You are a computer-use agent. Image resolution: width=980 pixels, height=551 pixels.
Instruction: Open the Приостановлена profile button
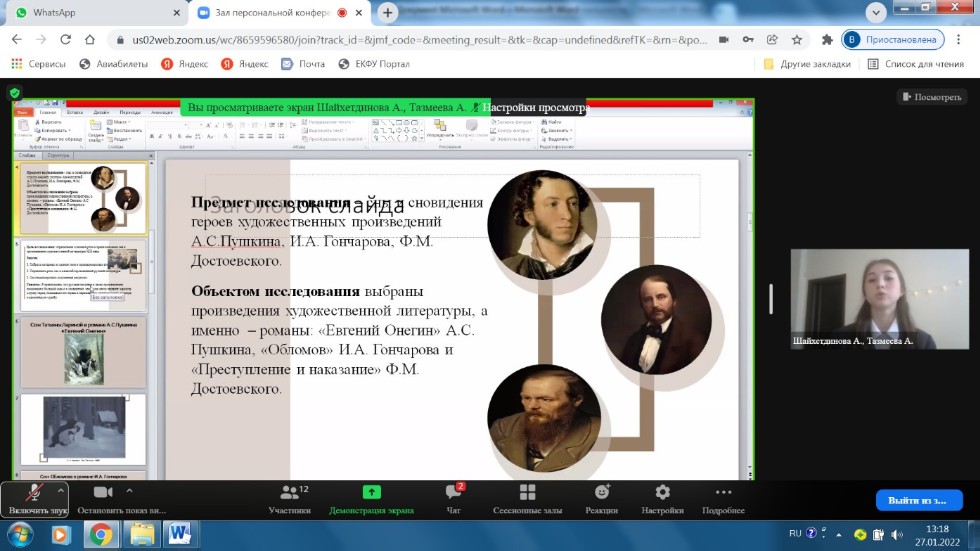coord(892,39)
